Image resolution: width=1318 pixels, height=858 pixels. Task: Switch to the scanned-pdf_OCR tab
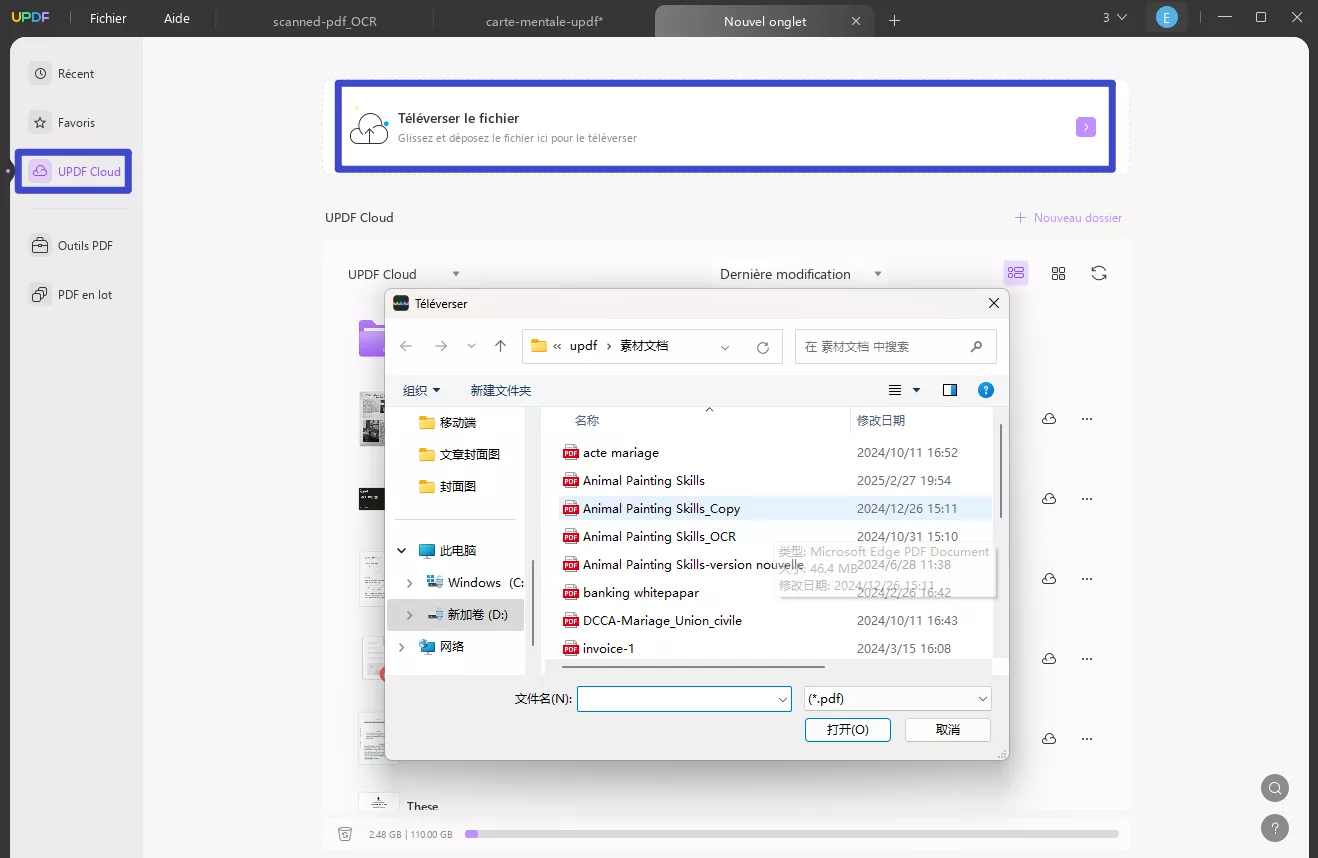pos(325,21)
